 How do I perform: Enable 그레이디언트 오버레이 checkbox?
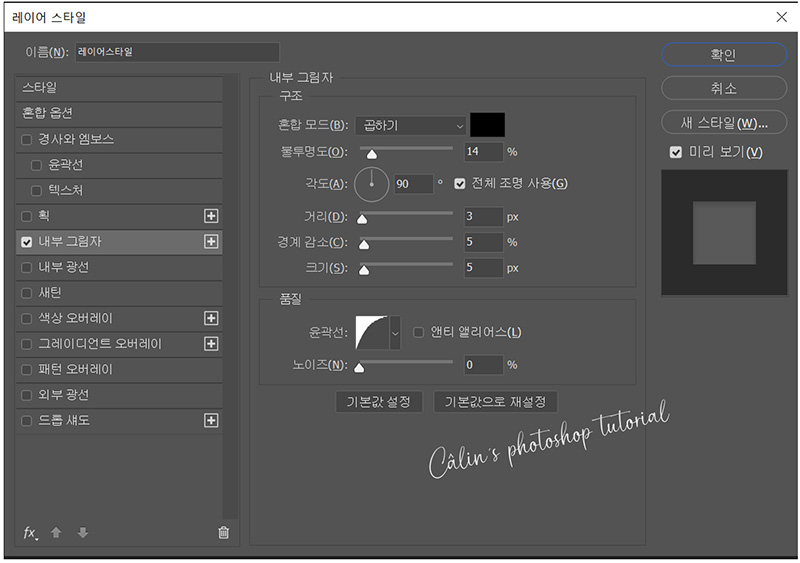tap(27, 344)
